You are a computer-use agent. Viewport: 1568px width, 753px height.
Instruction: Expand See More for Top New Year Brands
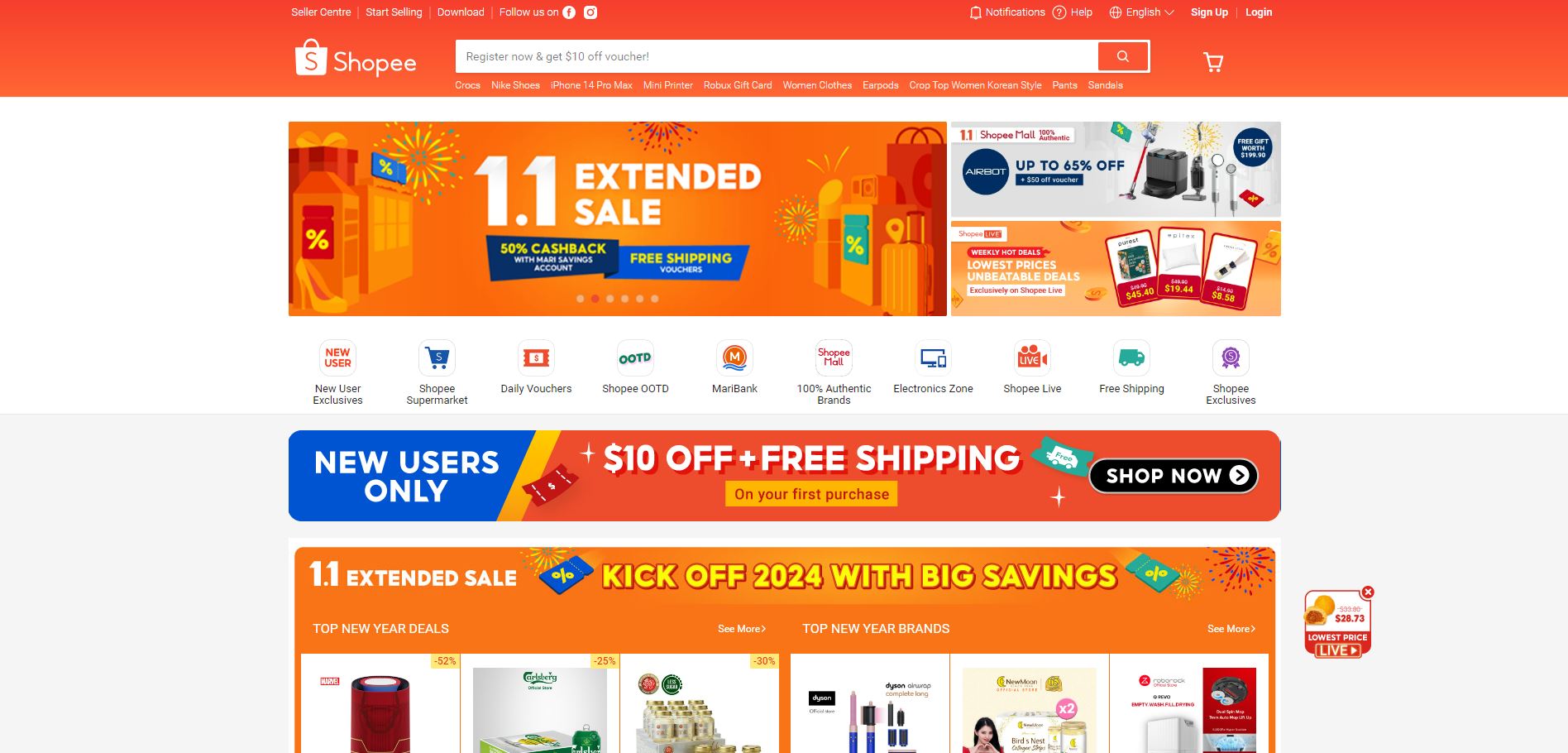1231,629
